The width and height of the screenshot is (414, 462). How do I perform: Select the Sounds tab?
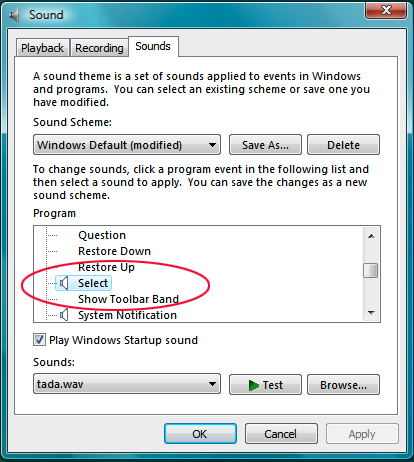click(x=153, y=46)
